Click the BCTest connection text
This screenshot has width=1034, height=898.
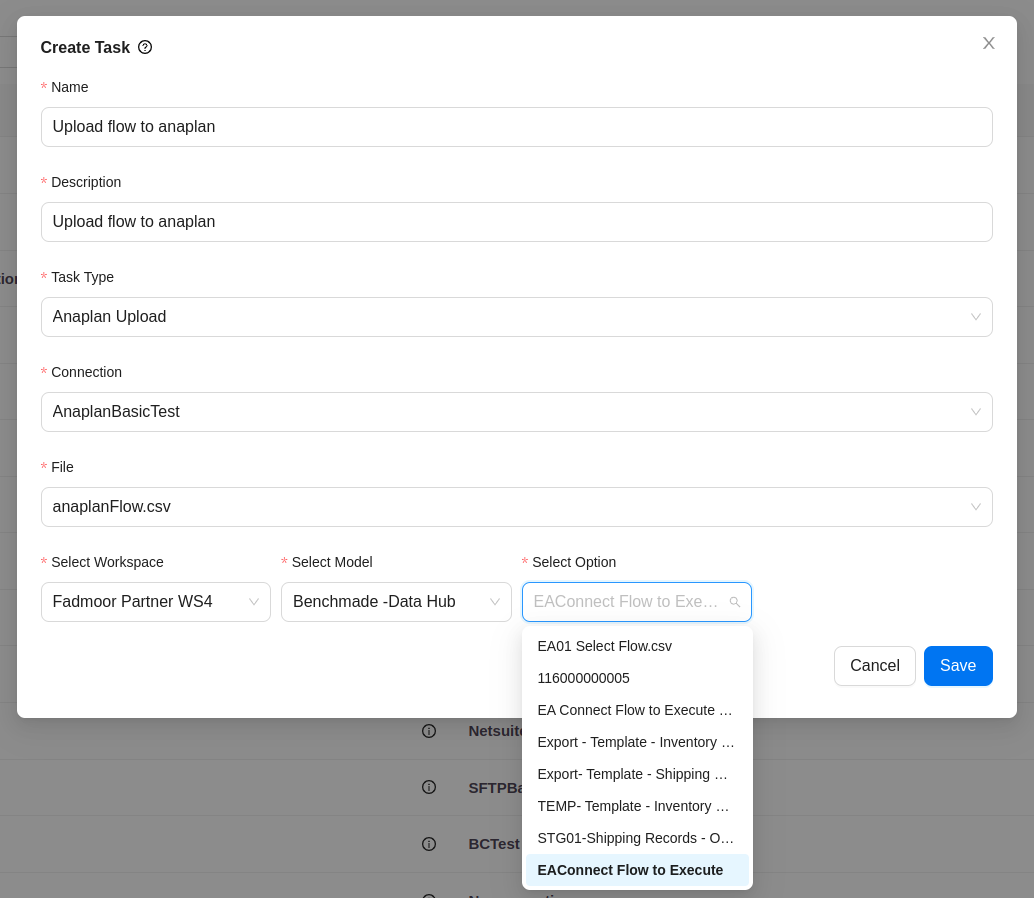click(494, 844)
